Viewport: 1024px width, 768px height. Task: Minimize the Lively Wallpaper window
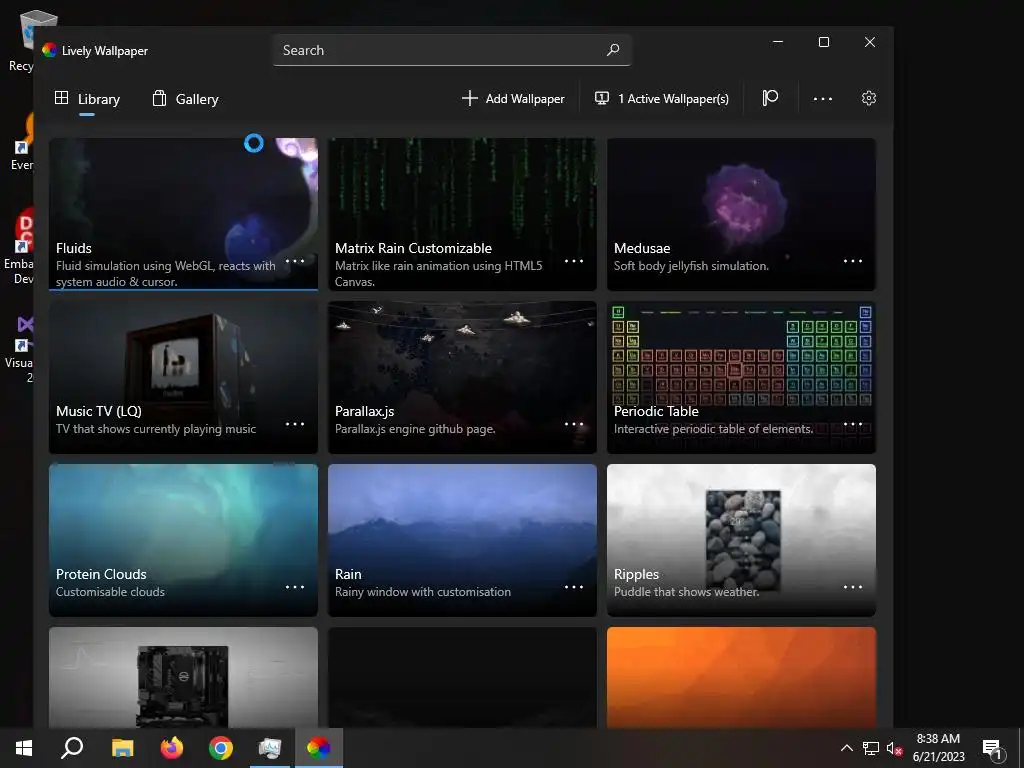pos(778,42)
